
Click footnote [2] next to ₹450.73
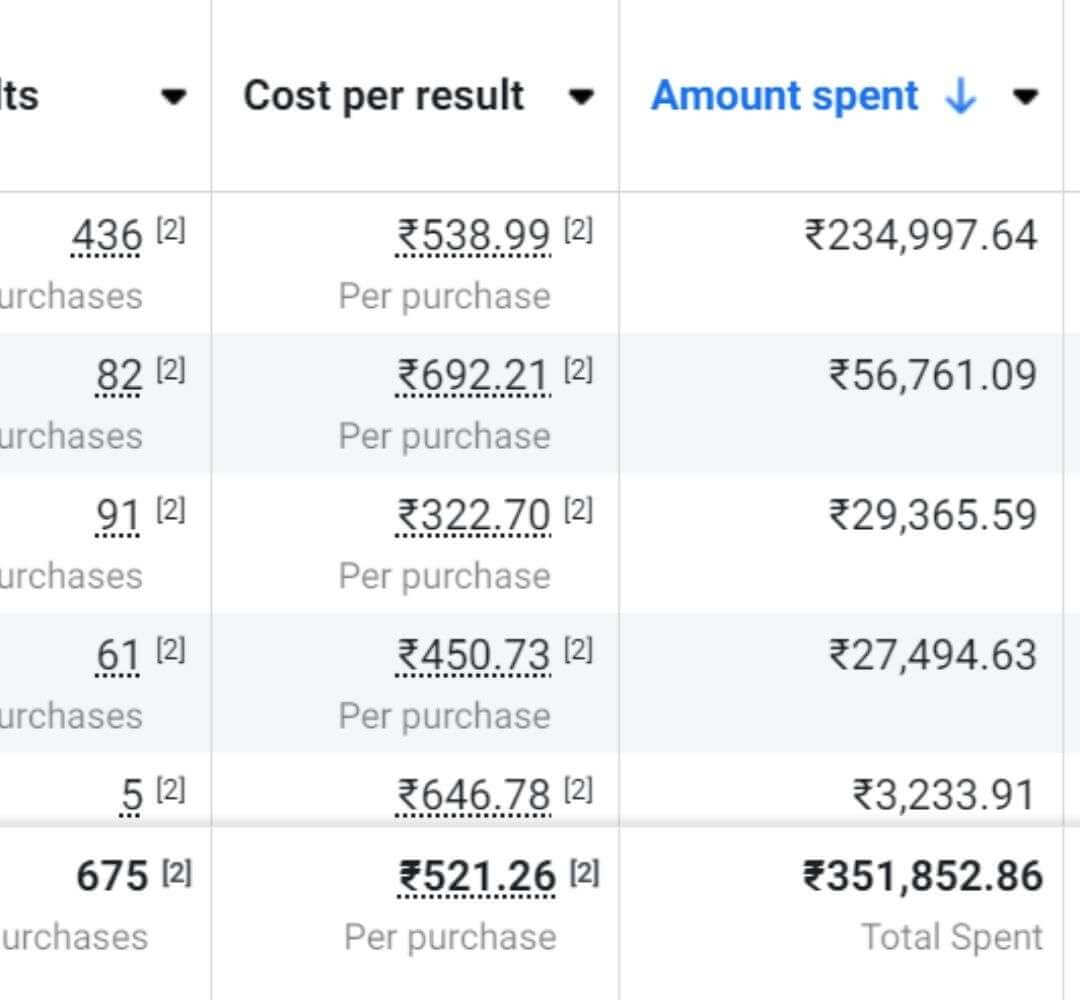pyautogui.click(x=579, y=649)
